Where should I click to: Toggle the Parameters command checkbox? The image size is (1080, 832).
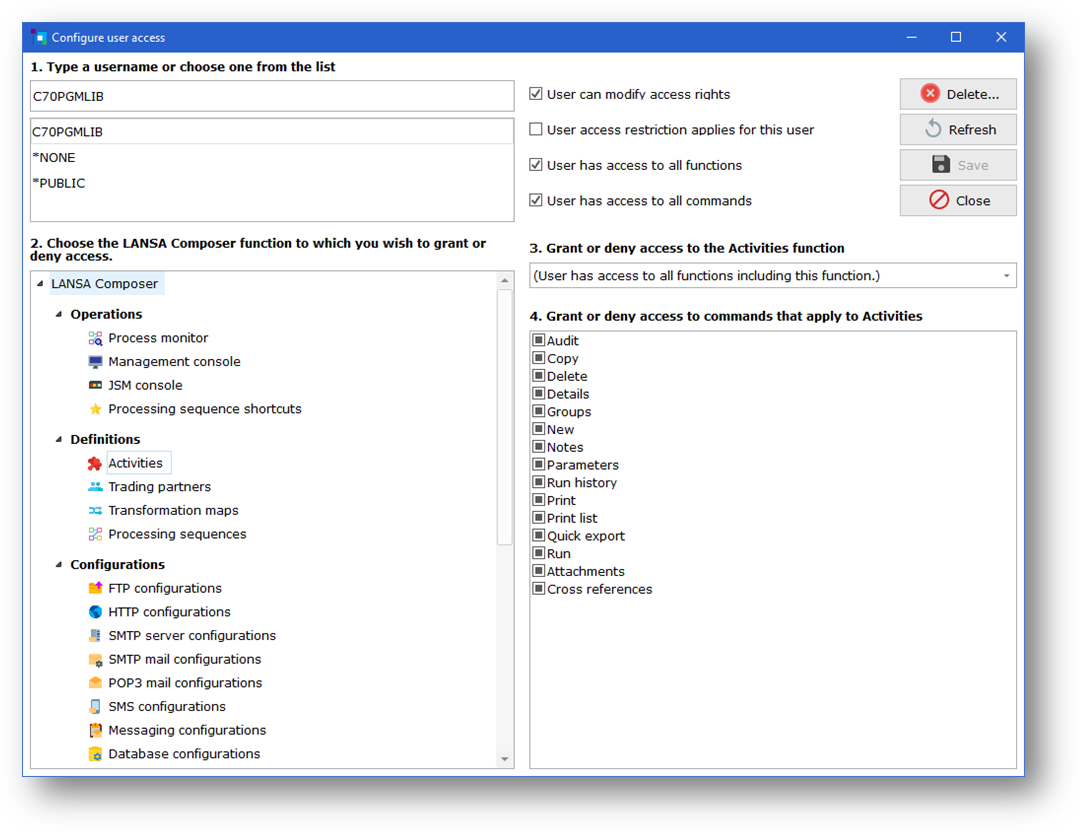click(539, 464)
